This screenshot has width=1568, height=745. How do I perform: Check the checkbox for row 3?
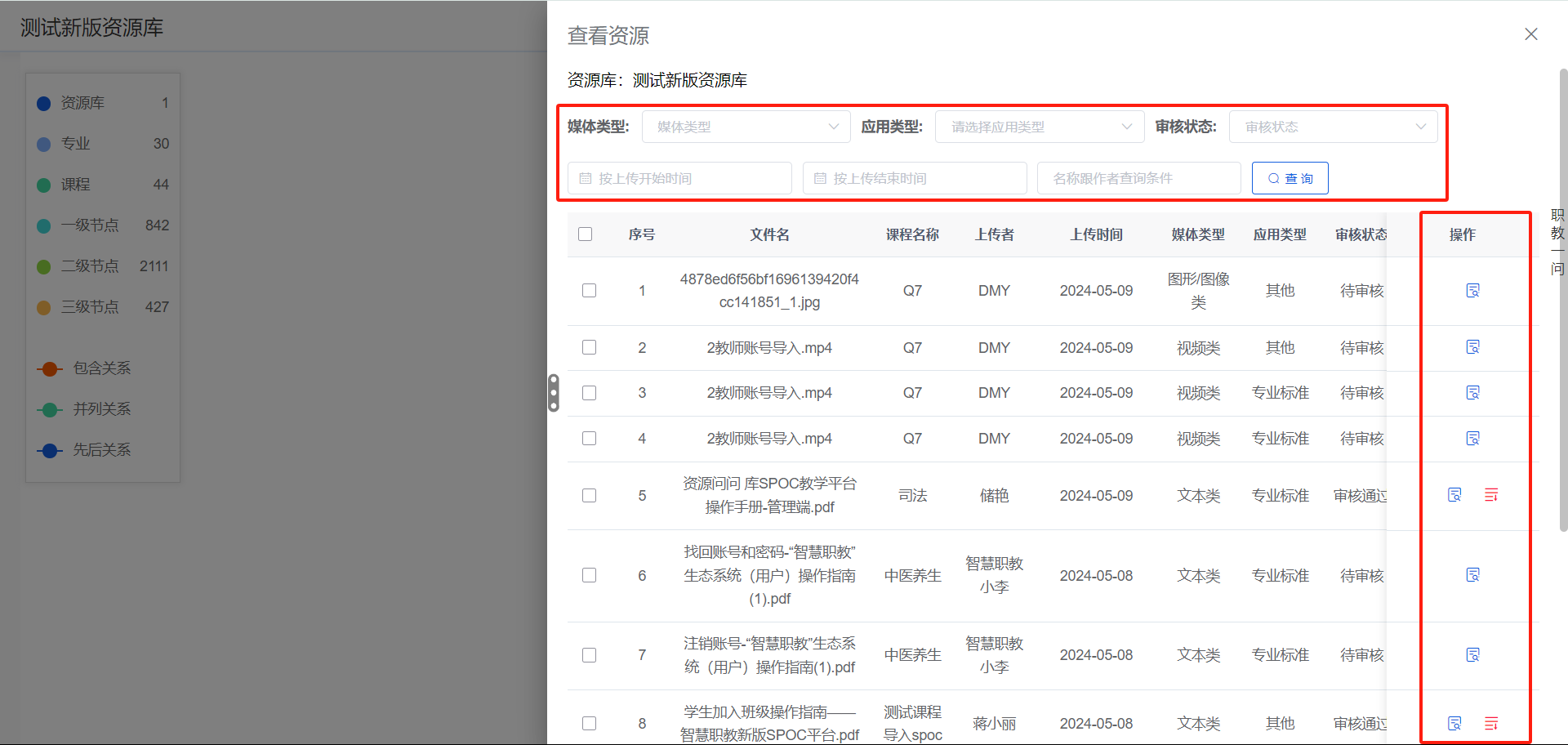pos(589,393)
